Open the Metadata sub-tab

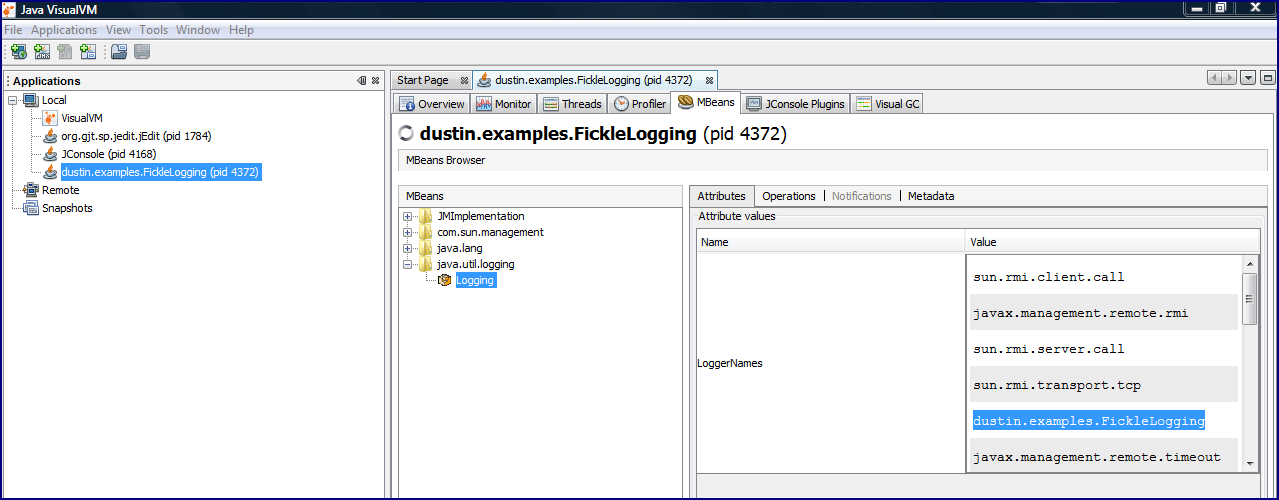pyautogui.click(x=931, y=196)
